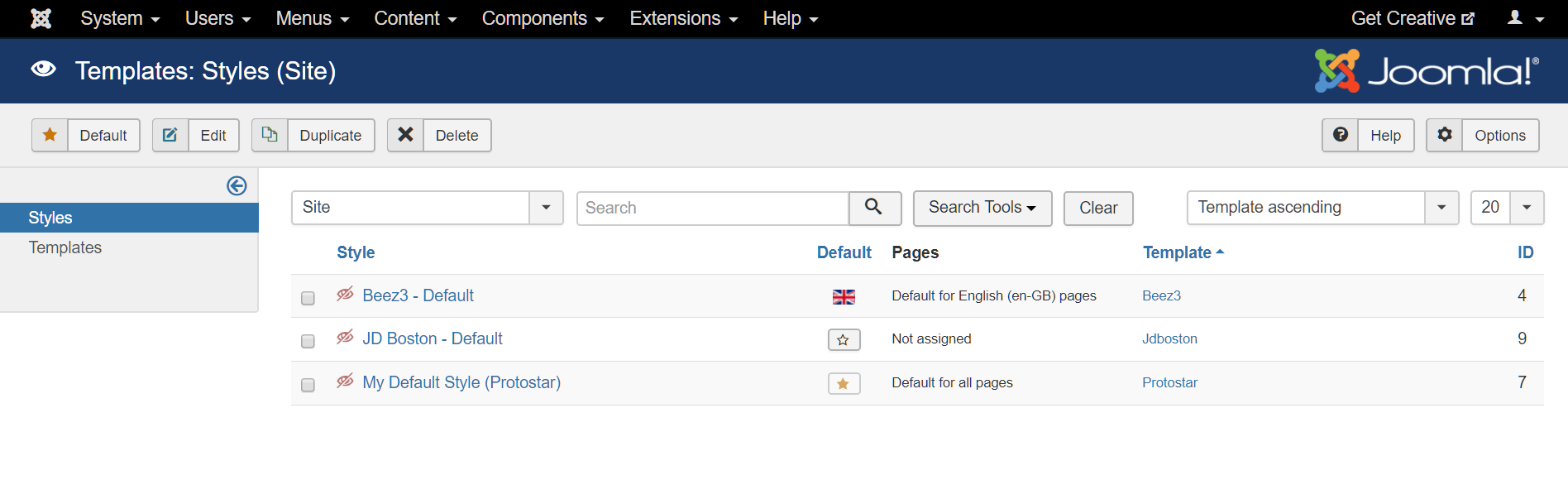Click the pencil icon on Edit button

[x=170, y=135]
